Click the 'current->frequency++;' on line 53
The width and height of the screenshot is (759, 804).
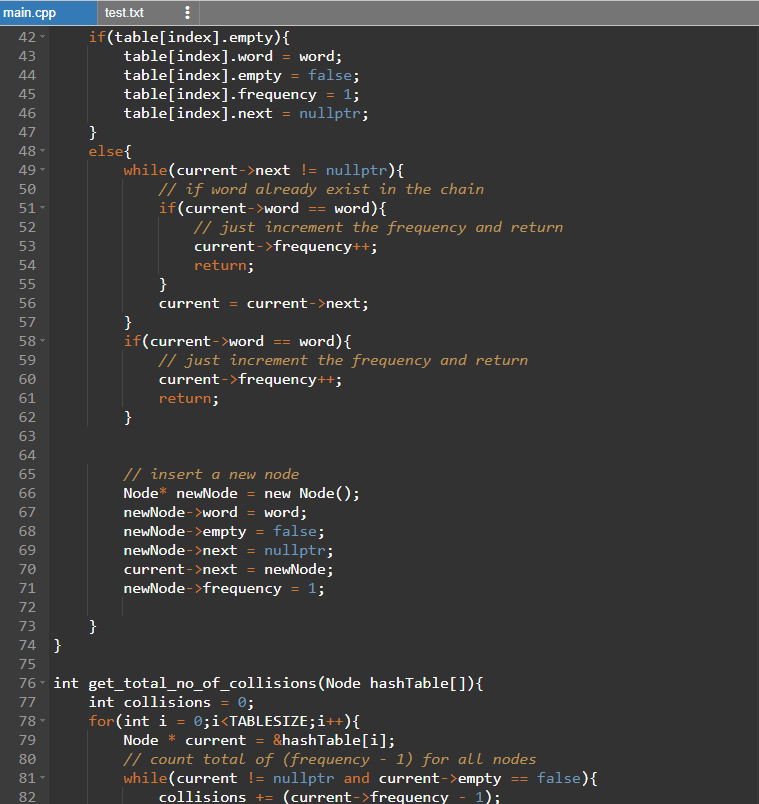click(x=285, y=246)
